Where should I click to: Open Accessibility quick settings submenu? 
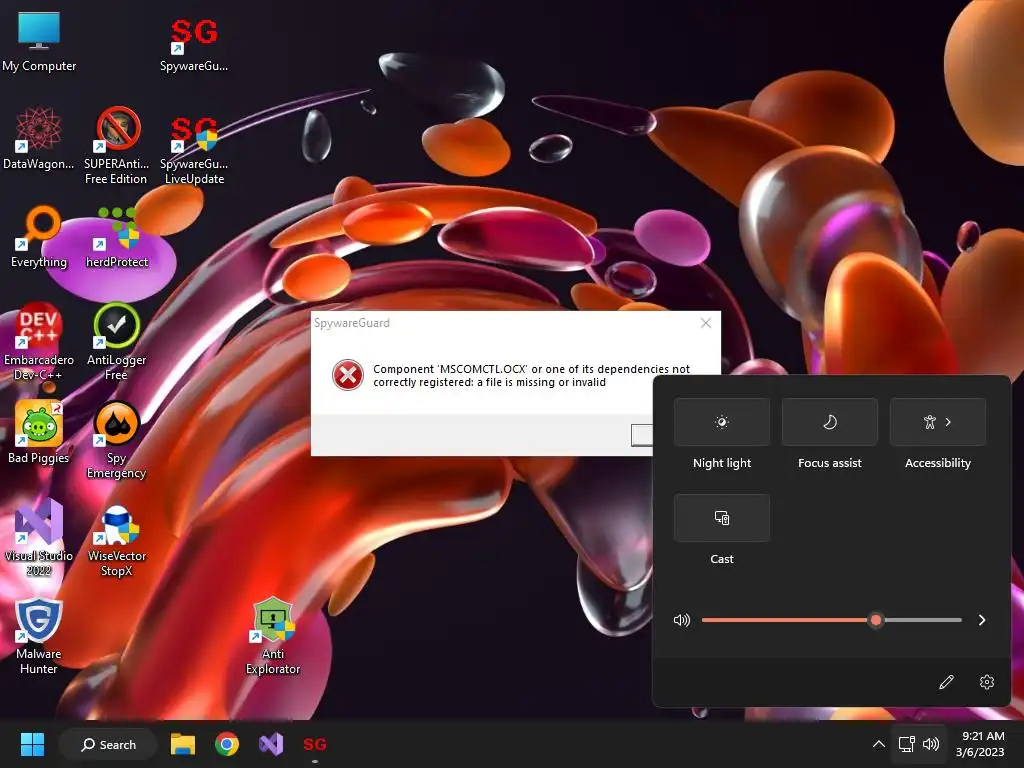point(938,422)
